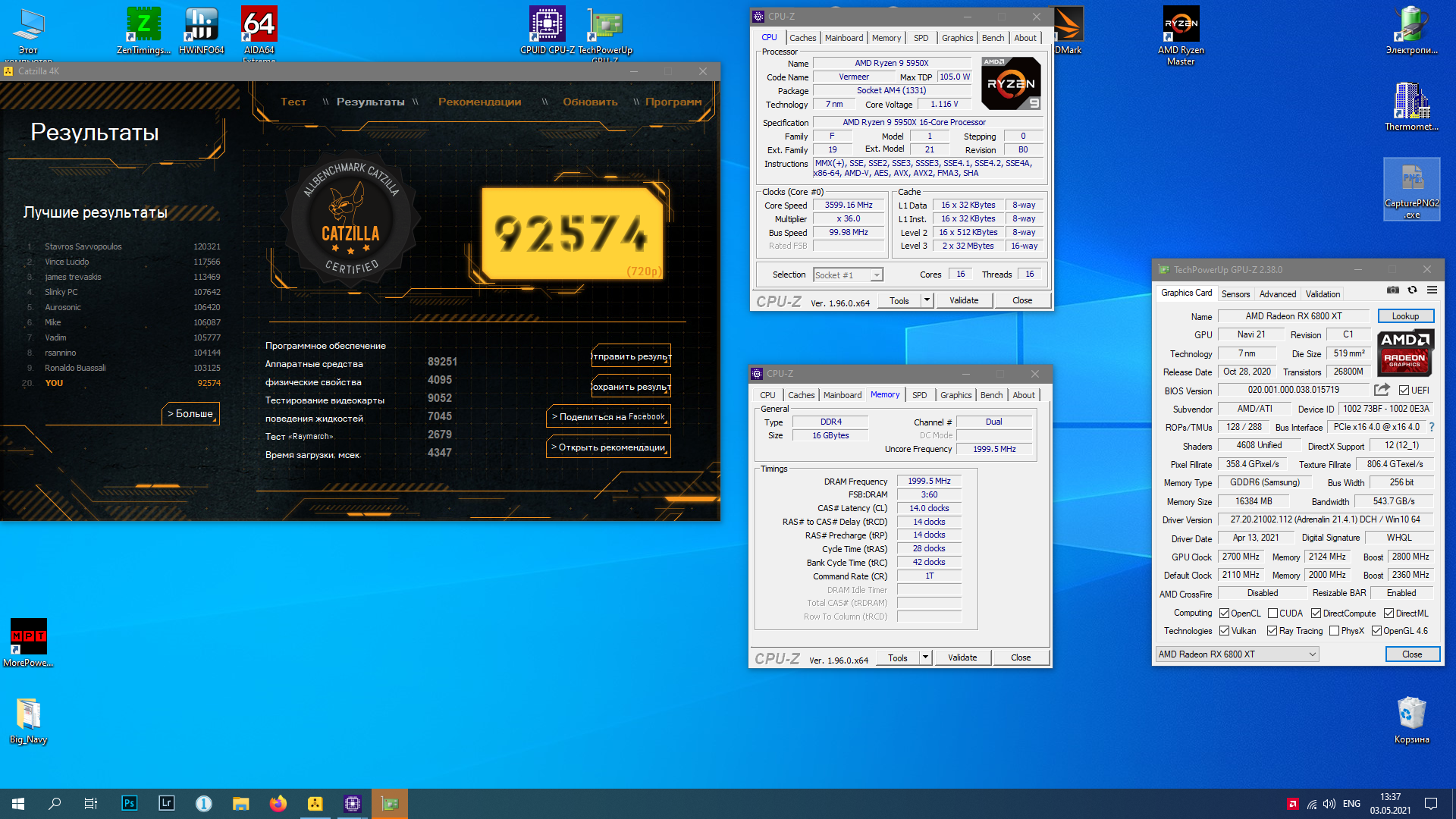Click the 92574 score panel in Catzilla
The height and width of the screenshot is (819, 1456).
(572, 234)
